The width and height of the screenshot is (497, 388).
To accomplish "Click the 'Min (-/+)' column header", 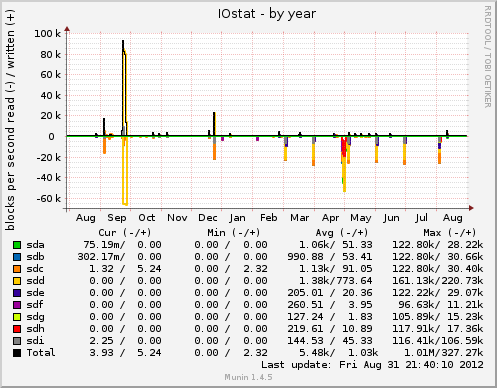I will (x=233, y=232).
